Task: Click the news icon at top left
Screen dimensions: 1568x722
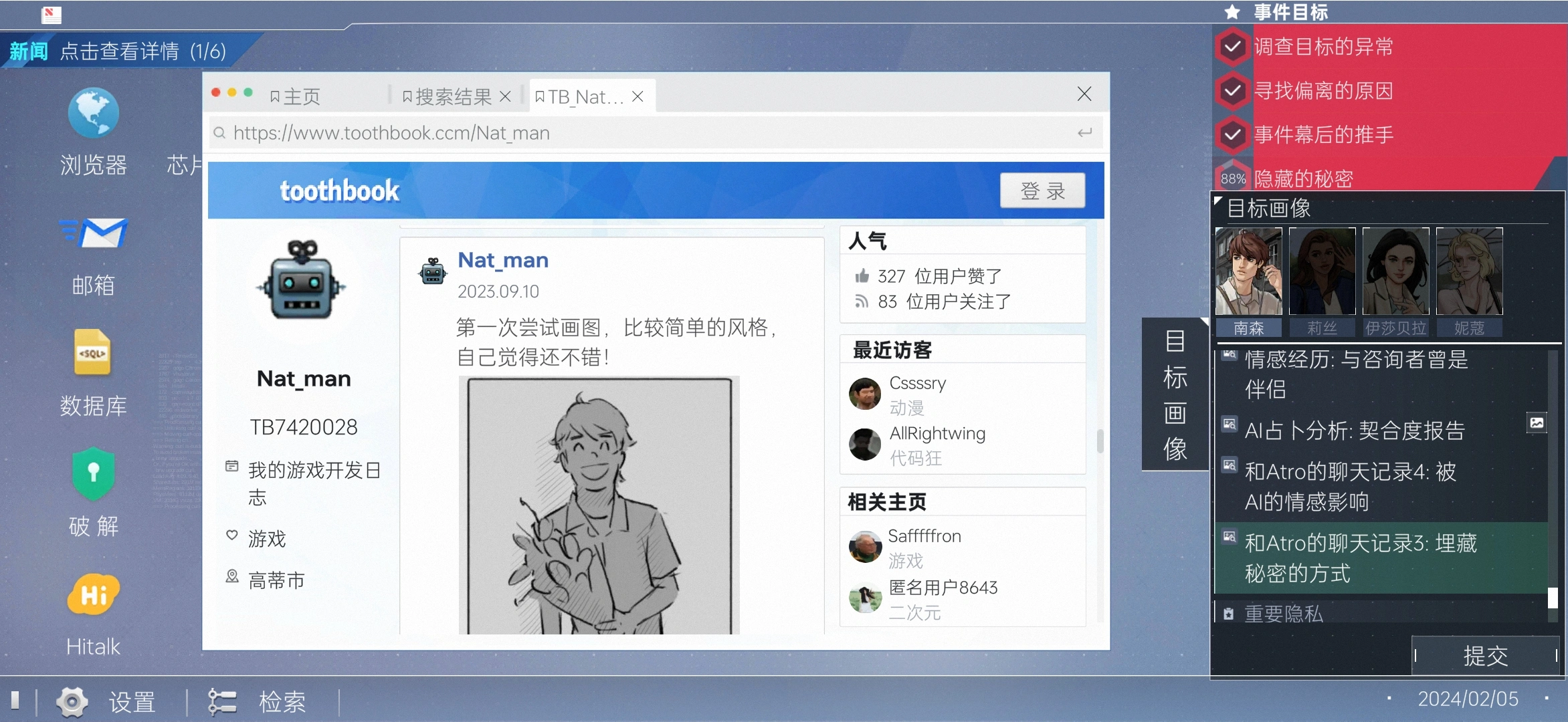Action: coord(51,14)
